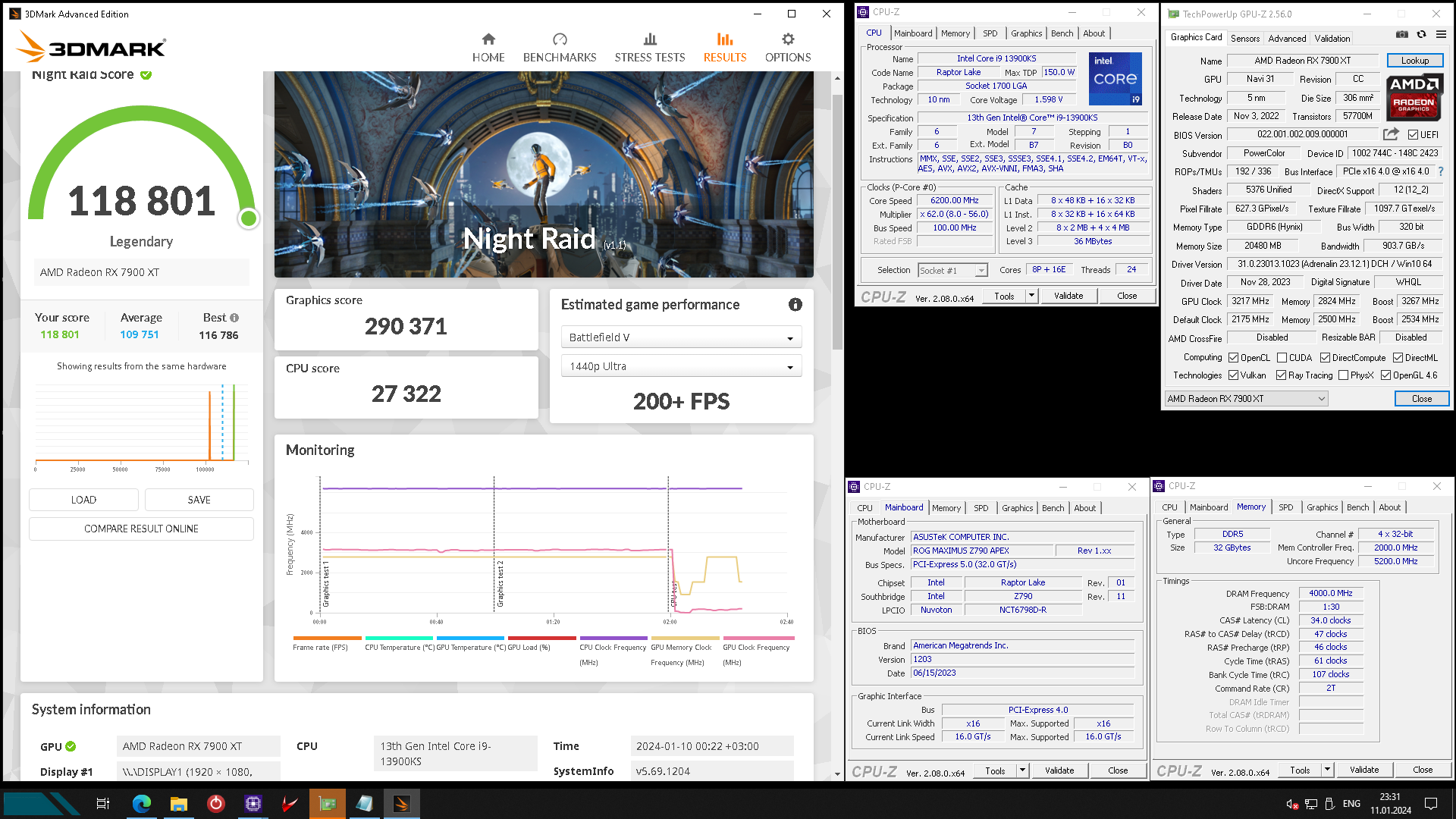
Task: Click the SAVE button in 3DMark
Action: [x=199, y=500]
